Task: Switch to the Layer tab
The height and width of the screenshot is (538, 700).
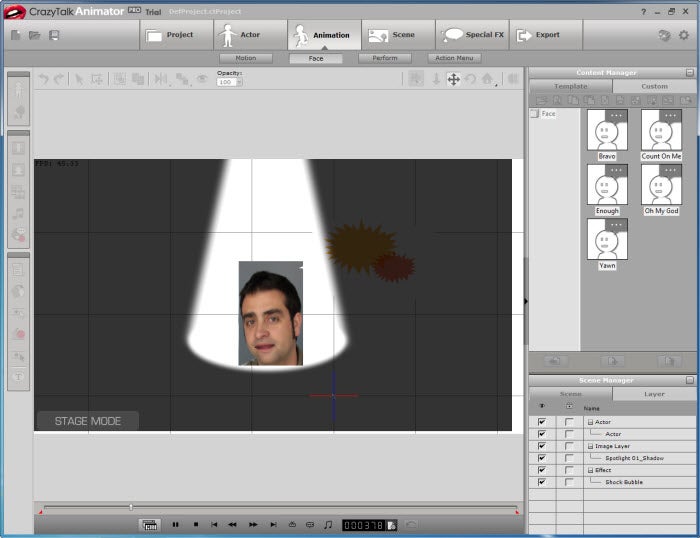Action: tap(654, 394)
